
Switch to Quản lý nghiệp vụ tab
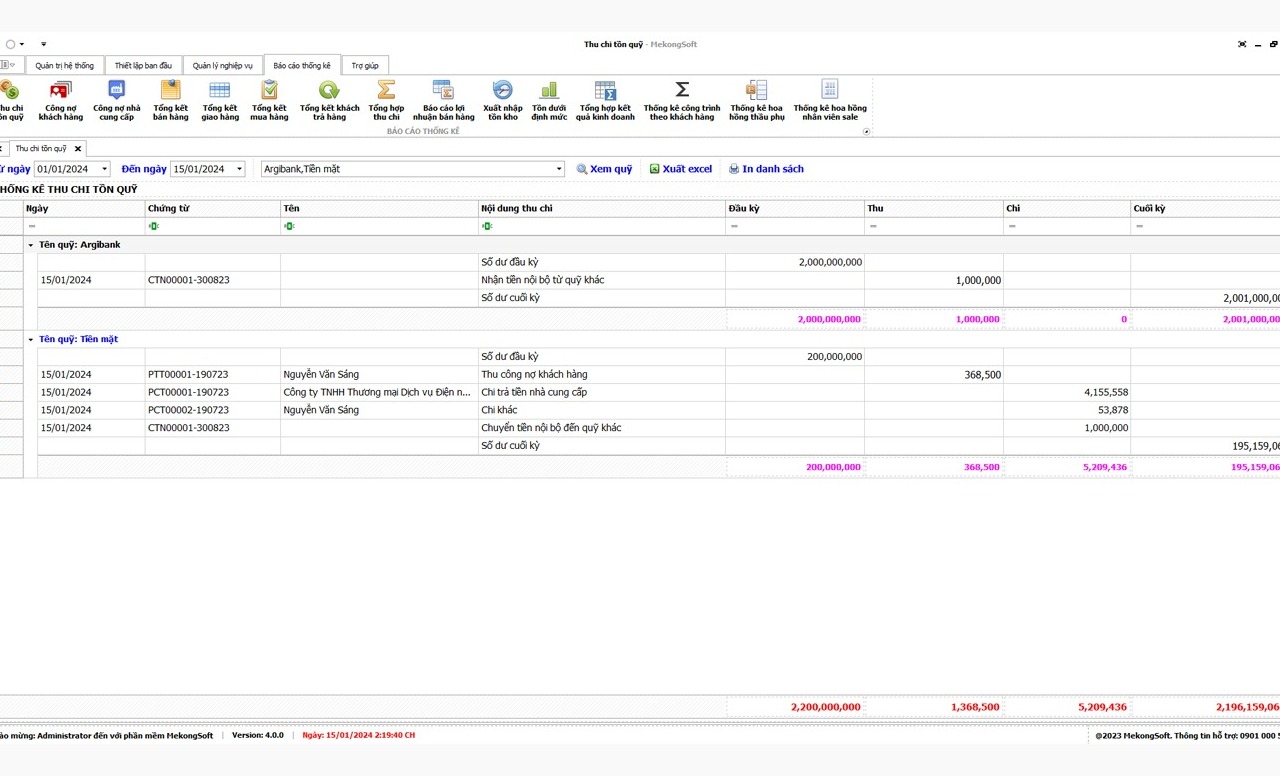click(222, 66)
